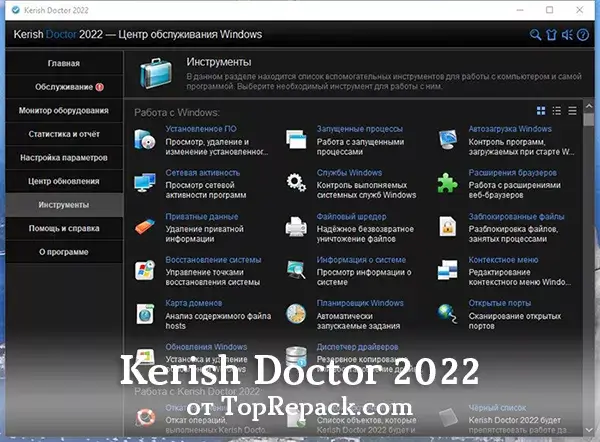600x442 pixels.
Task: Open the Сетевая активность link
Action: (203, 173)
